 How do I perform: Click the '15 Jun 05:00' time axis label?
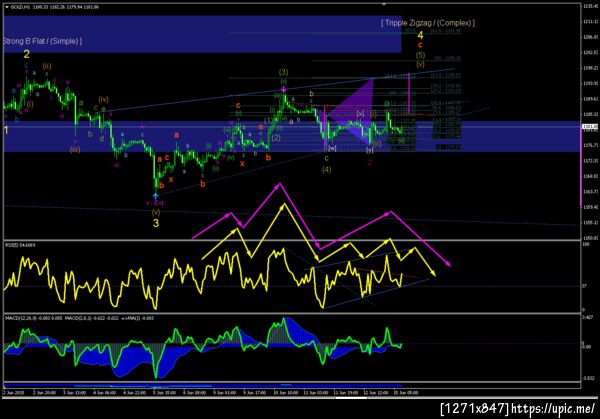click(x=406, y=393)
